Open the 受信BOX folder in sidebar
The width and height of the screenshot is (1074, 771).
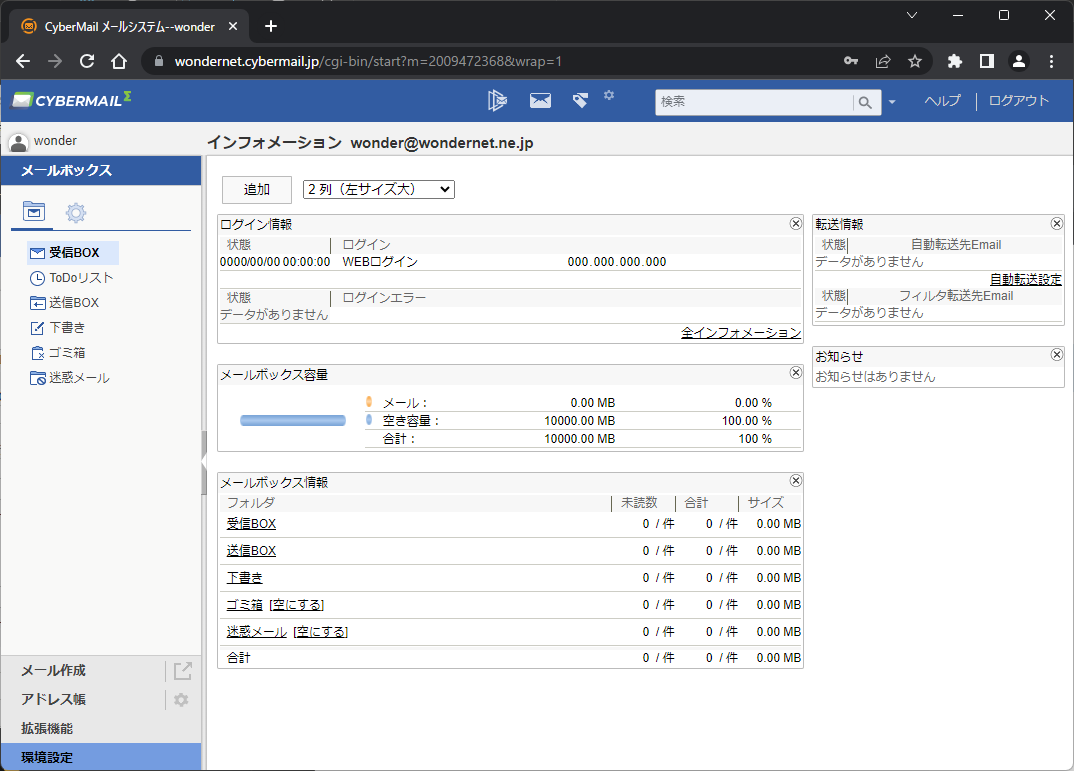[x=73, y=253]
